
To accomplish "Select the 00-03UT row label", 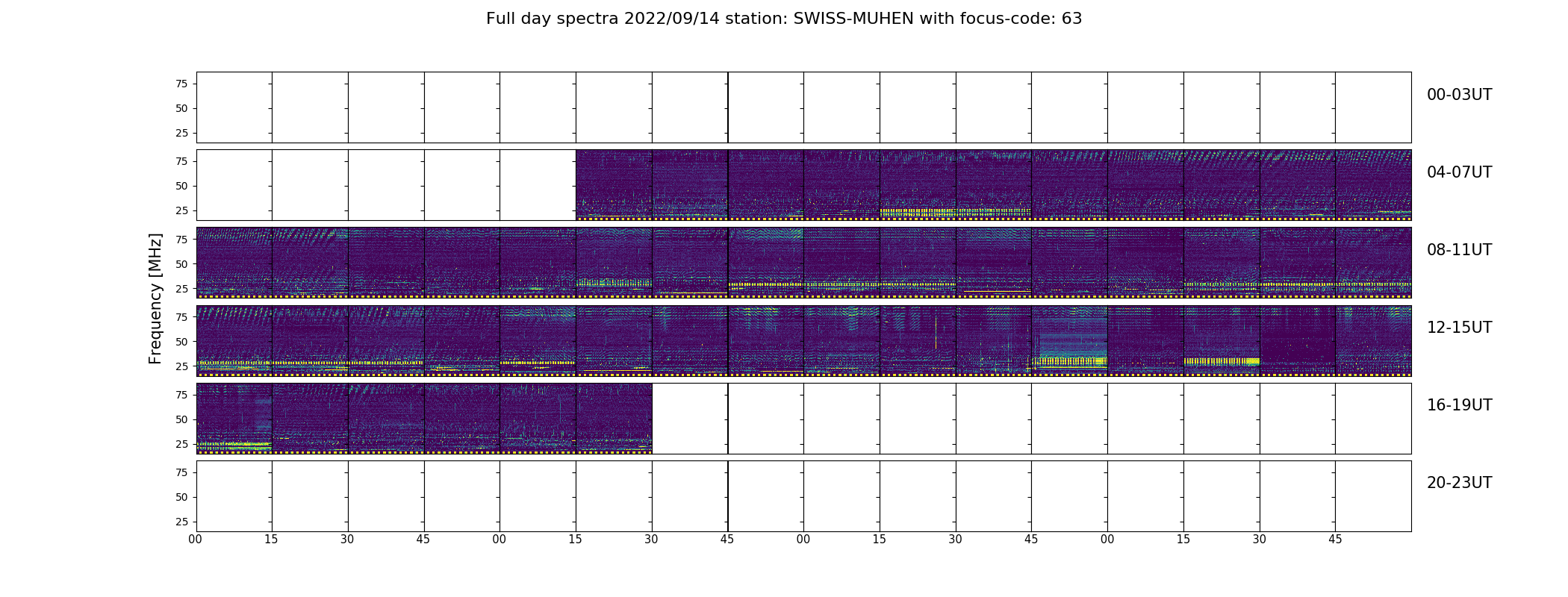I will (1459, 95).
